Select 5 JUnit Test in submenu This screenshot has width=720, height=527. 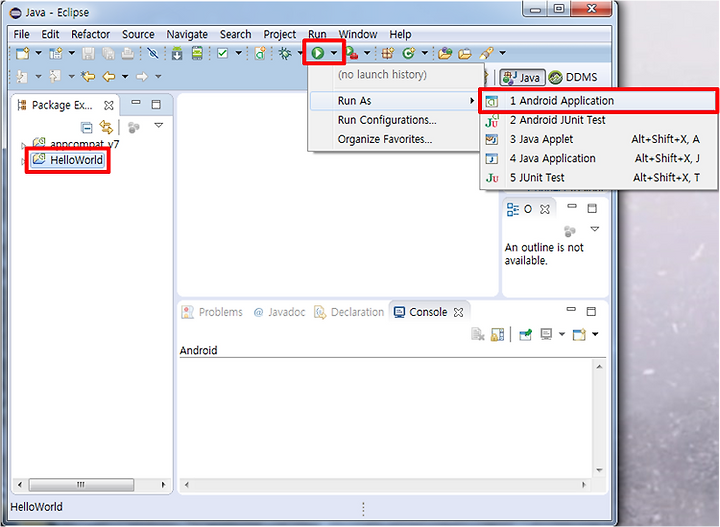[598, 178]
